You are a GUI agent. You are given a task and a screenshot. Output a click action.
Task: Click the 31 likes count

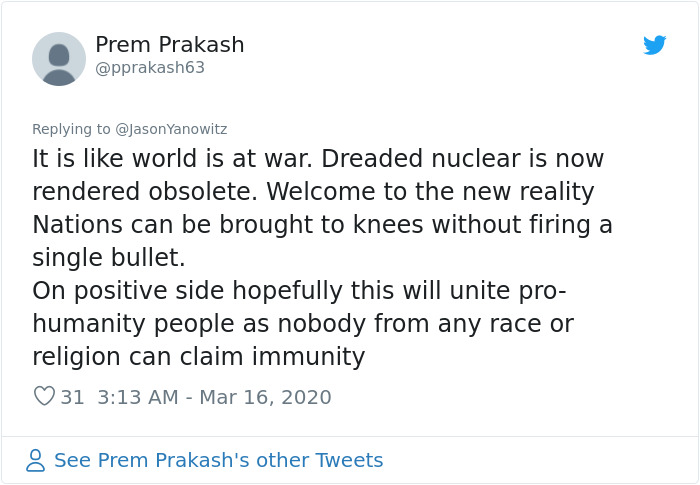click(x=73, y=397)
